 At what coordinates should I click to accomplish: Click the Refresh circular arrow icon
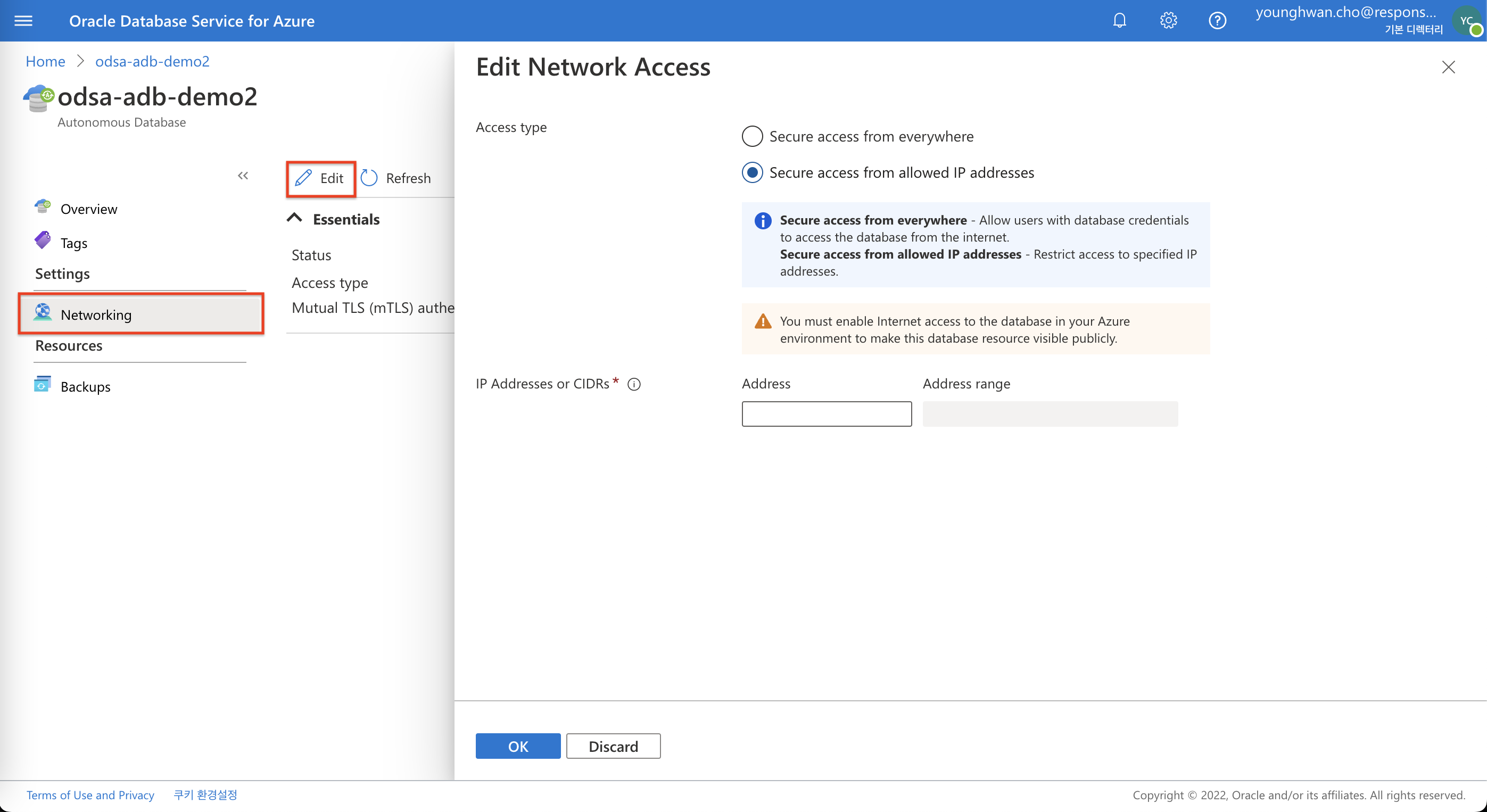point(369,178)
